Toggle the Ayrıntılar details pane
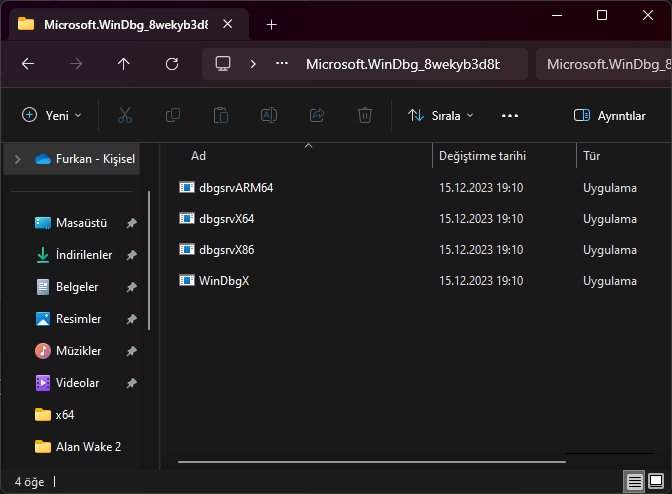This screenshot has height=494, width=672. (609, 115)
